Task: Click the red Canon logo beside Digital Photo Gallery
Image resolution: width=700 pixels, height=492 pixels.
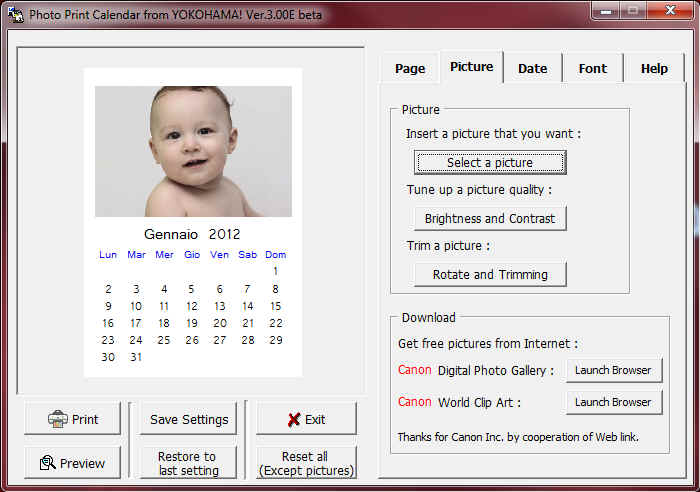Action: 414,370
